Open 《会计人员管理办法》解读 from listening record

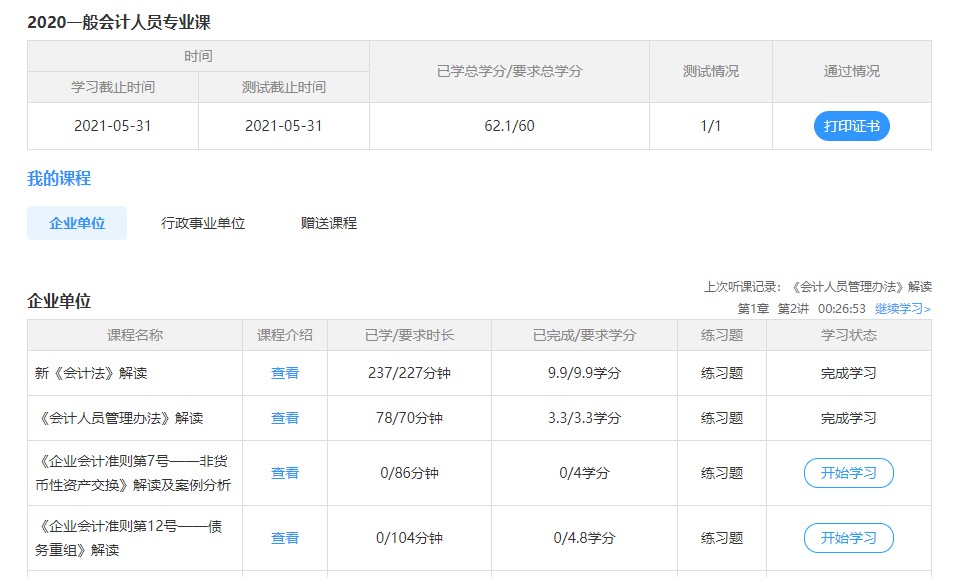[x=867, y=285]
